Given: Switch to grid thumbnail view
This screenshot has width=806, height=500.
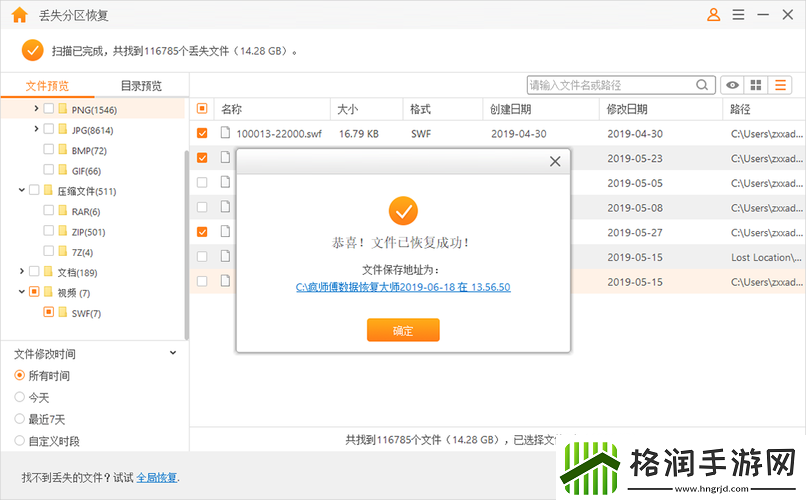Looking at the screenshot, I should [x=756, y=85].
